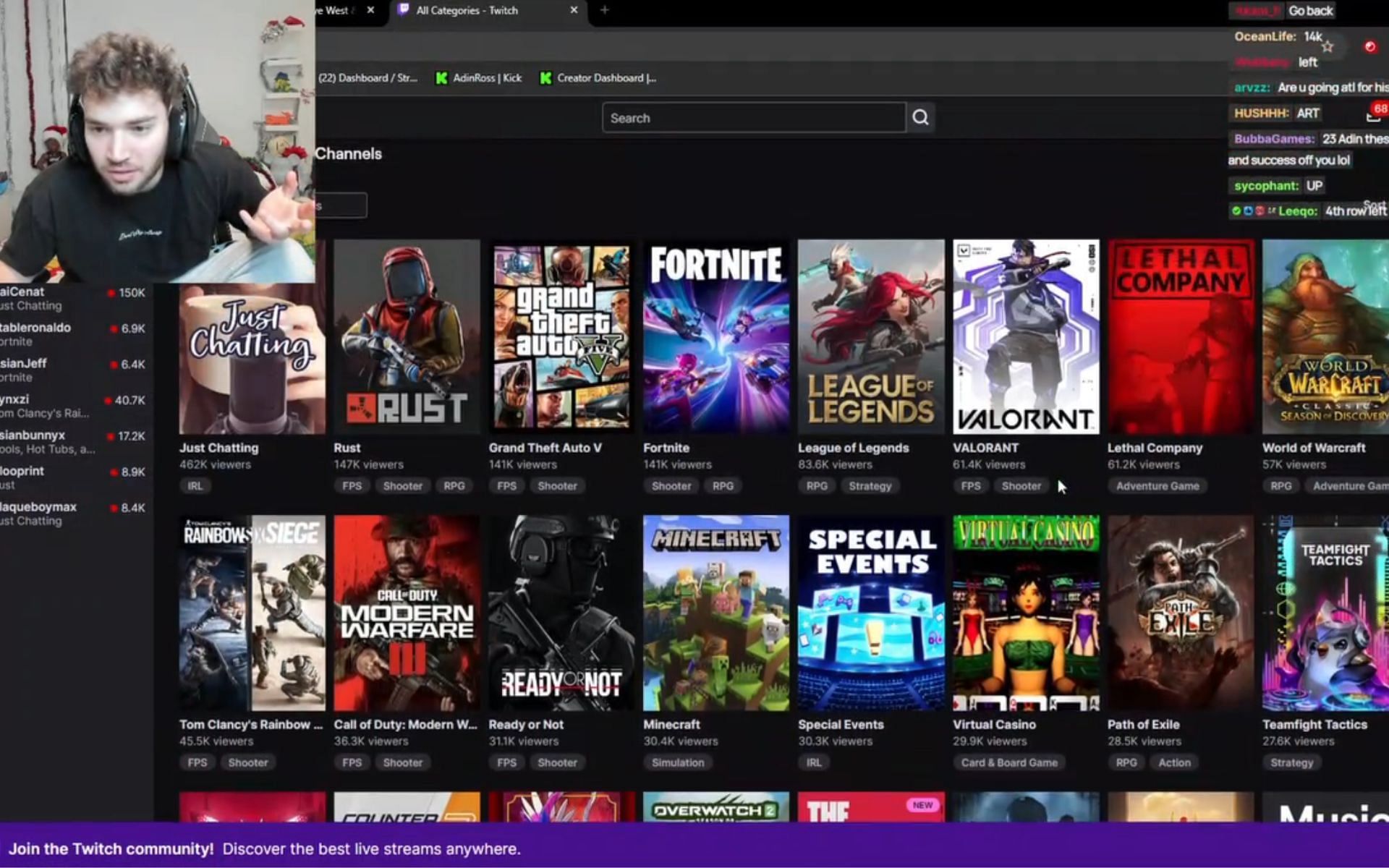Screen dimensions: 1389x868
Task: Click the Shooter tag under Grand Theft Auto V
Action: [x=557, y=486]
